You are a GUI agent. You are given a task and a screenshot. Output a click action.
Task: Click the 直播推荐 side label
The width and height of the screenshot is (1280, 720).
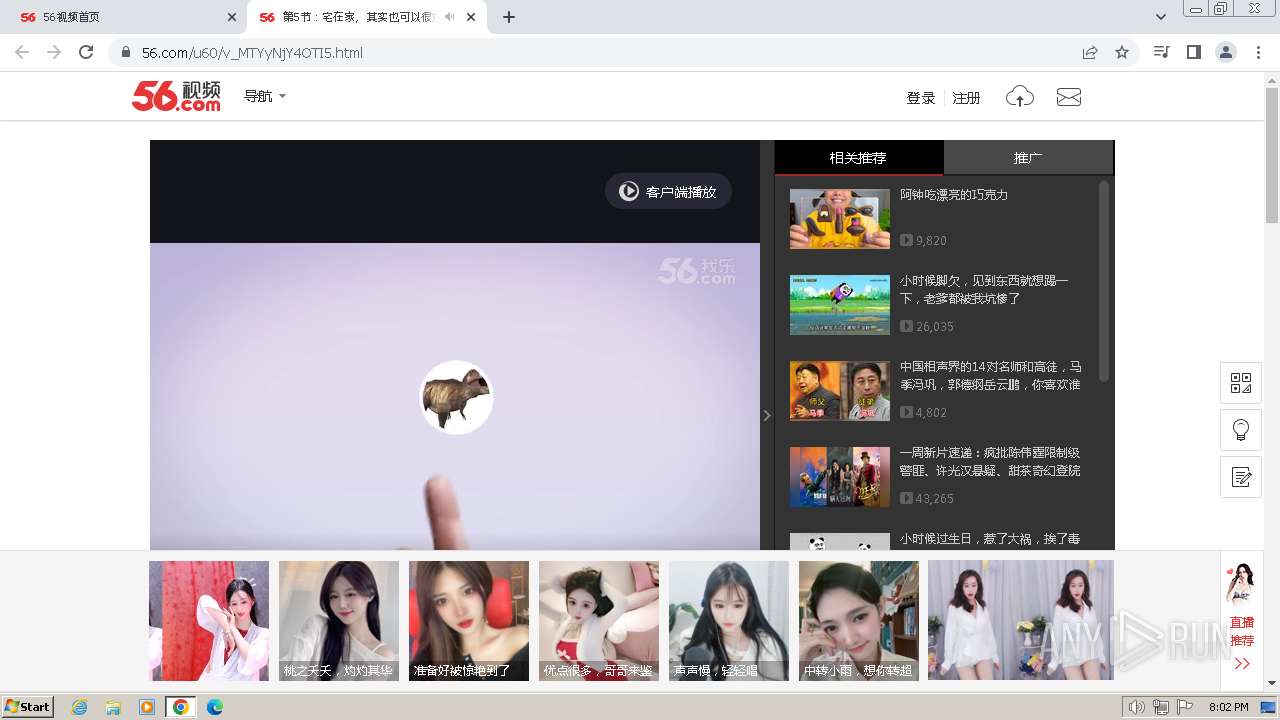point(1242,631)
